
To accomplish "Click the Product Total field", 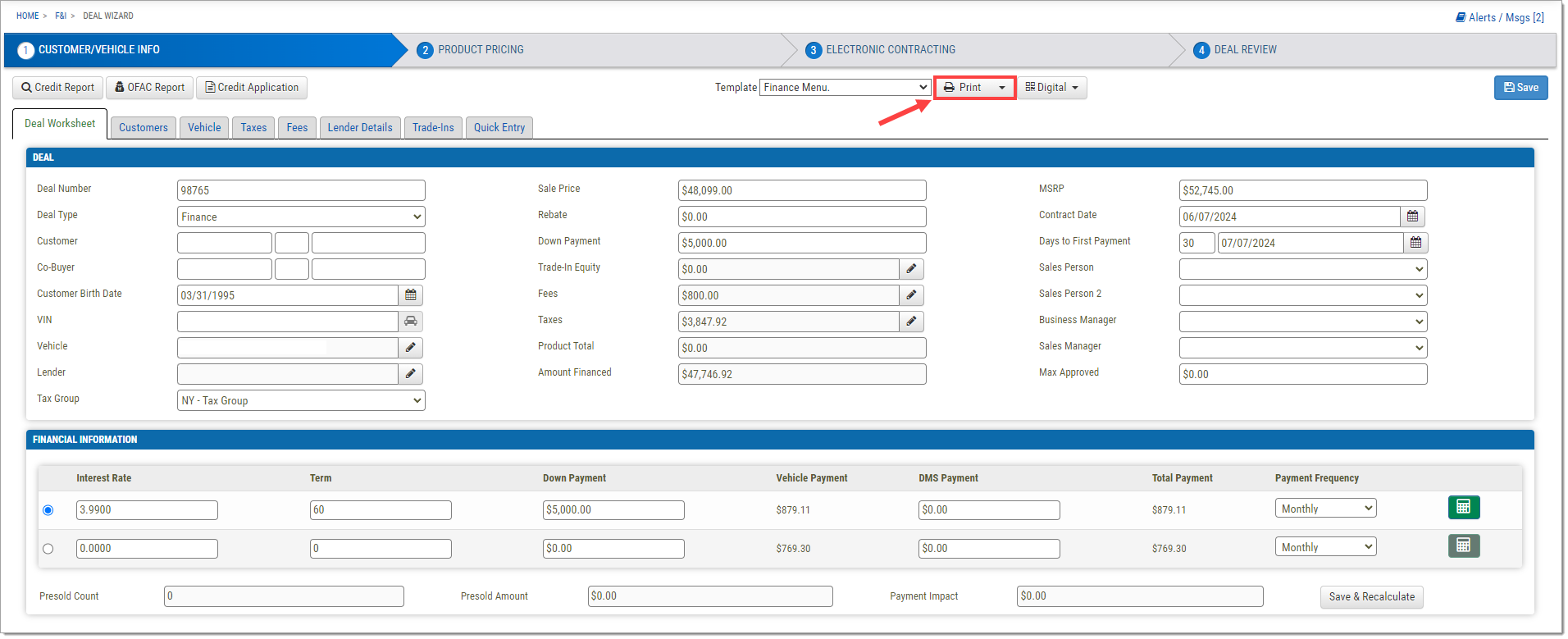I will point(802,348).
